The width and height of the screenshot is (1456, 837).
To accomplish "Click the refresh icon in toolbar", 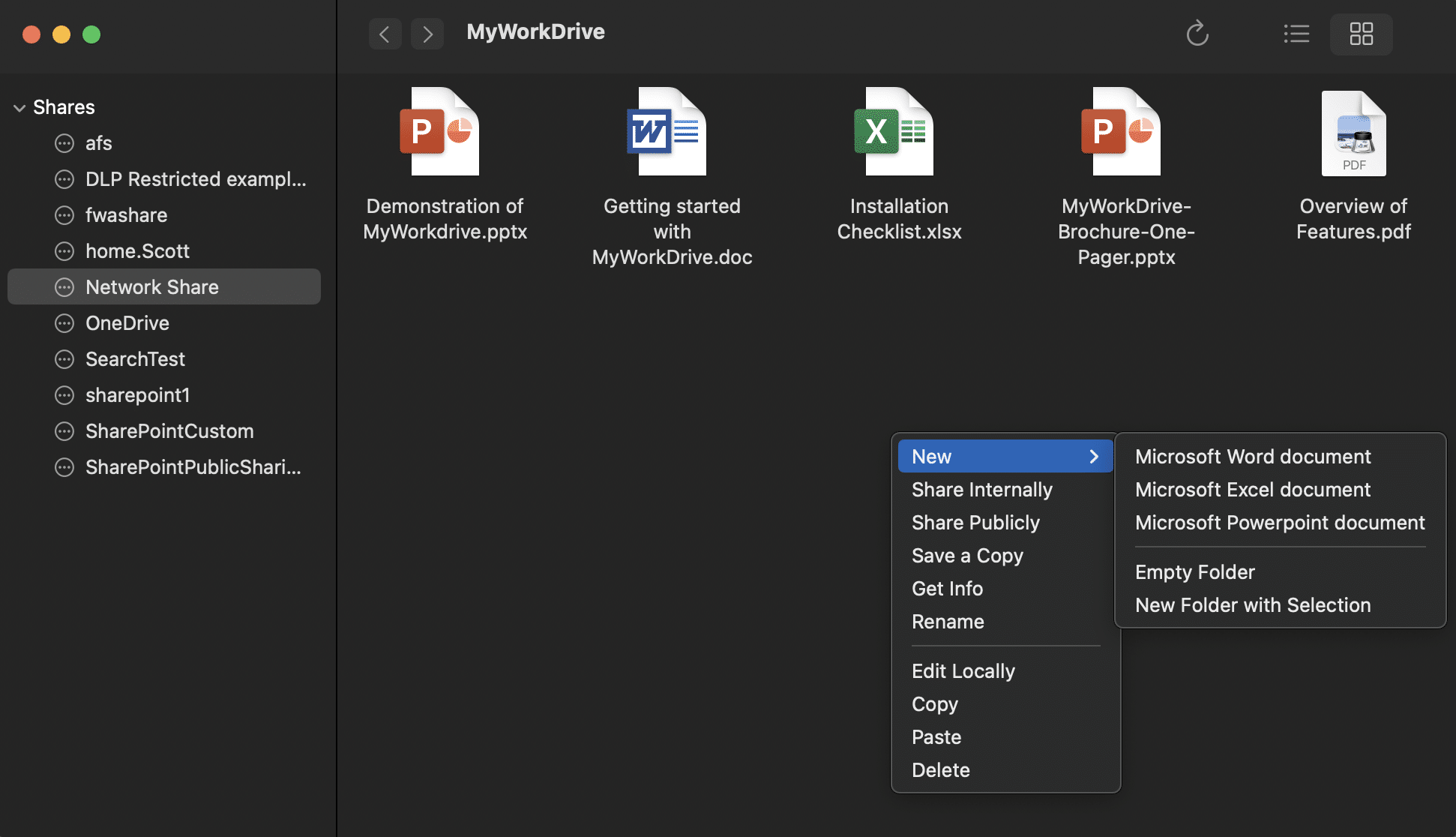I will tap(1197, 34).
